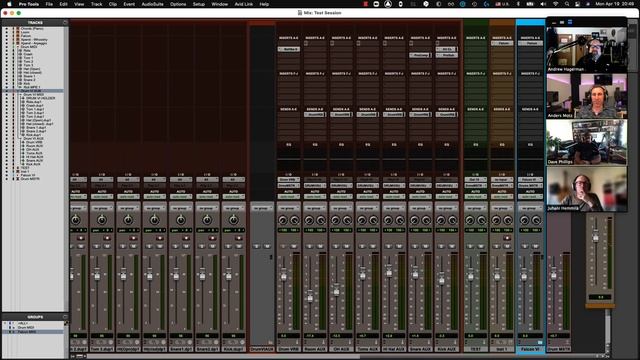This screenshot has width=640, height=360.
Task: Mute the DrumVIAUX folder channel
Action: pyautogui.click(x=267, y=246)
